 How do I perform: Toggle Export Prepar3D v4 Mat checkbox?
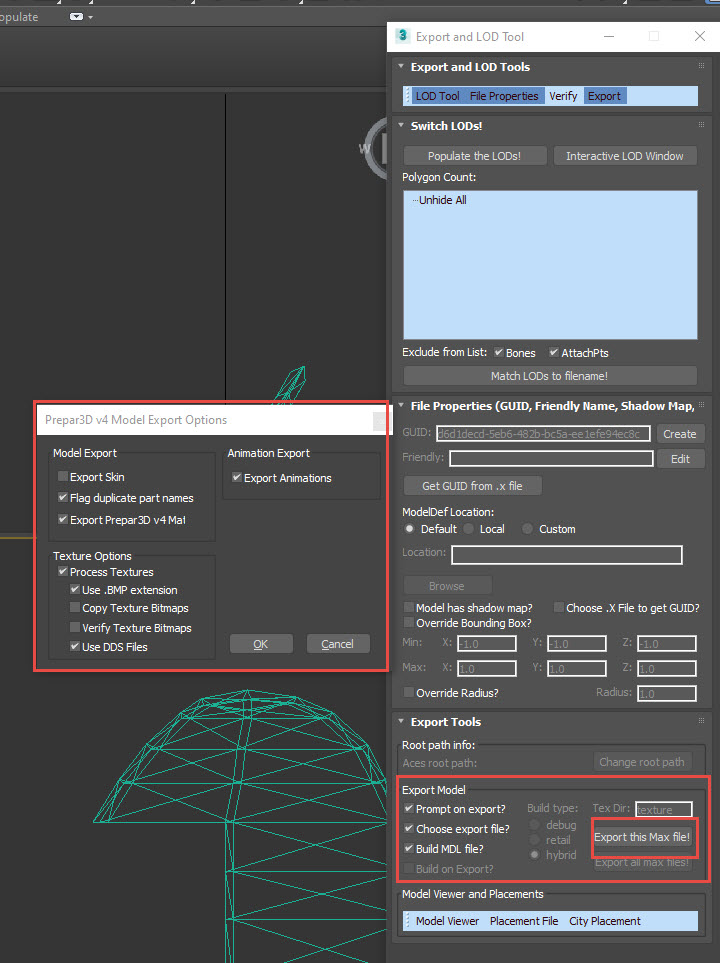pos(63,520)
